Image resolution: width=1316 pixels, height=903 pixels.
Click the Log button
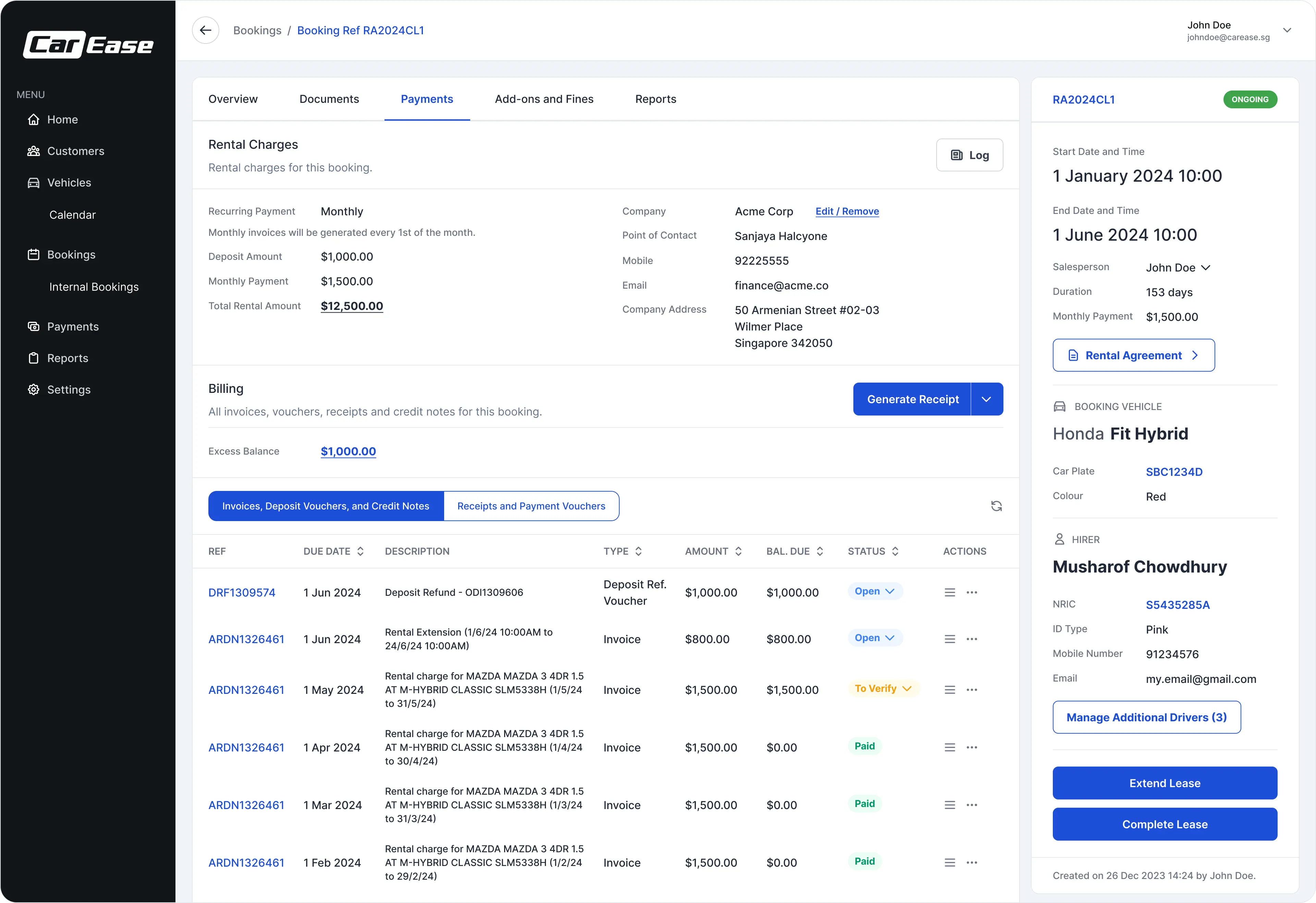[970, 155]
